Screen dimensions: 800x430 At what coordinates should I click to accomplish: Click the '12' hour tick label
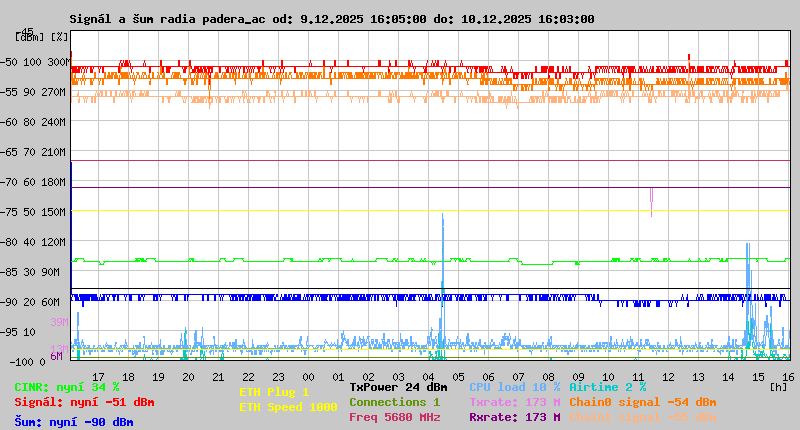(x=668, y=377)
